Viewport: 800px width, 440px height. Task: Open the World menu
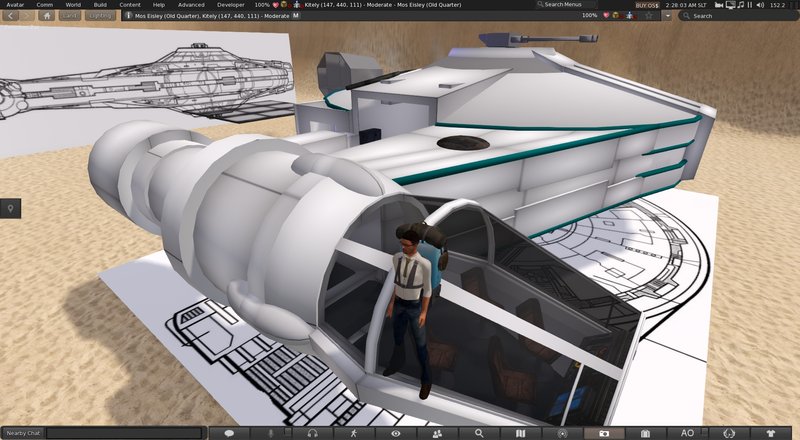click(73, 5)
